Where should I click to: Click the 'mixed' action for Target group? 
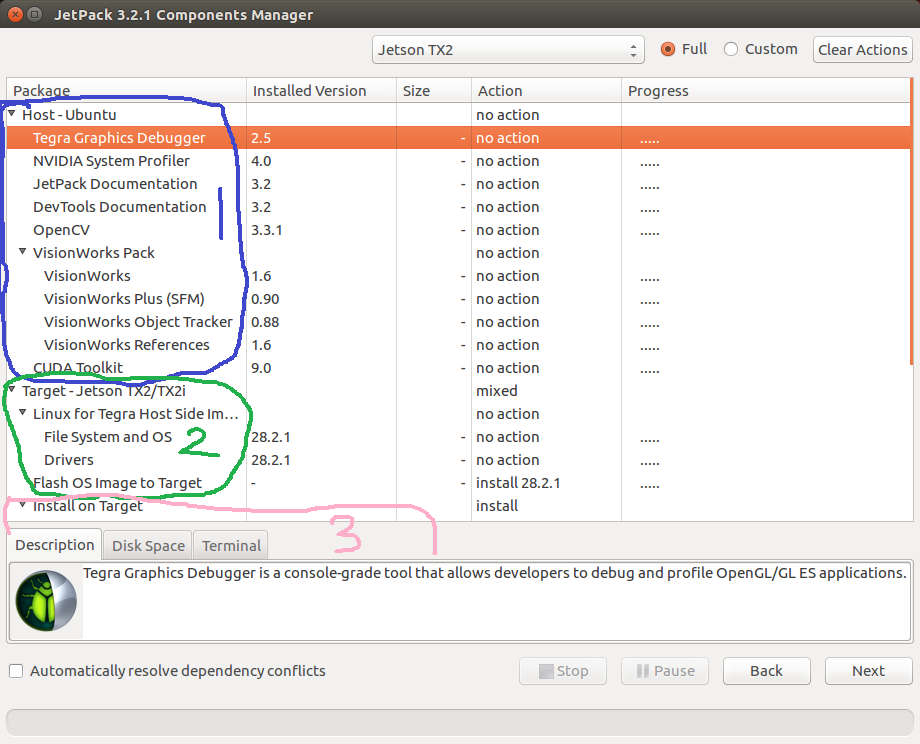pos(496,391)
